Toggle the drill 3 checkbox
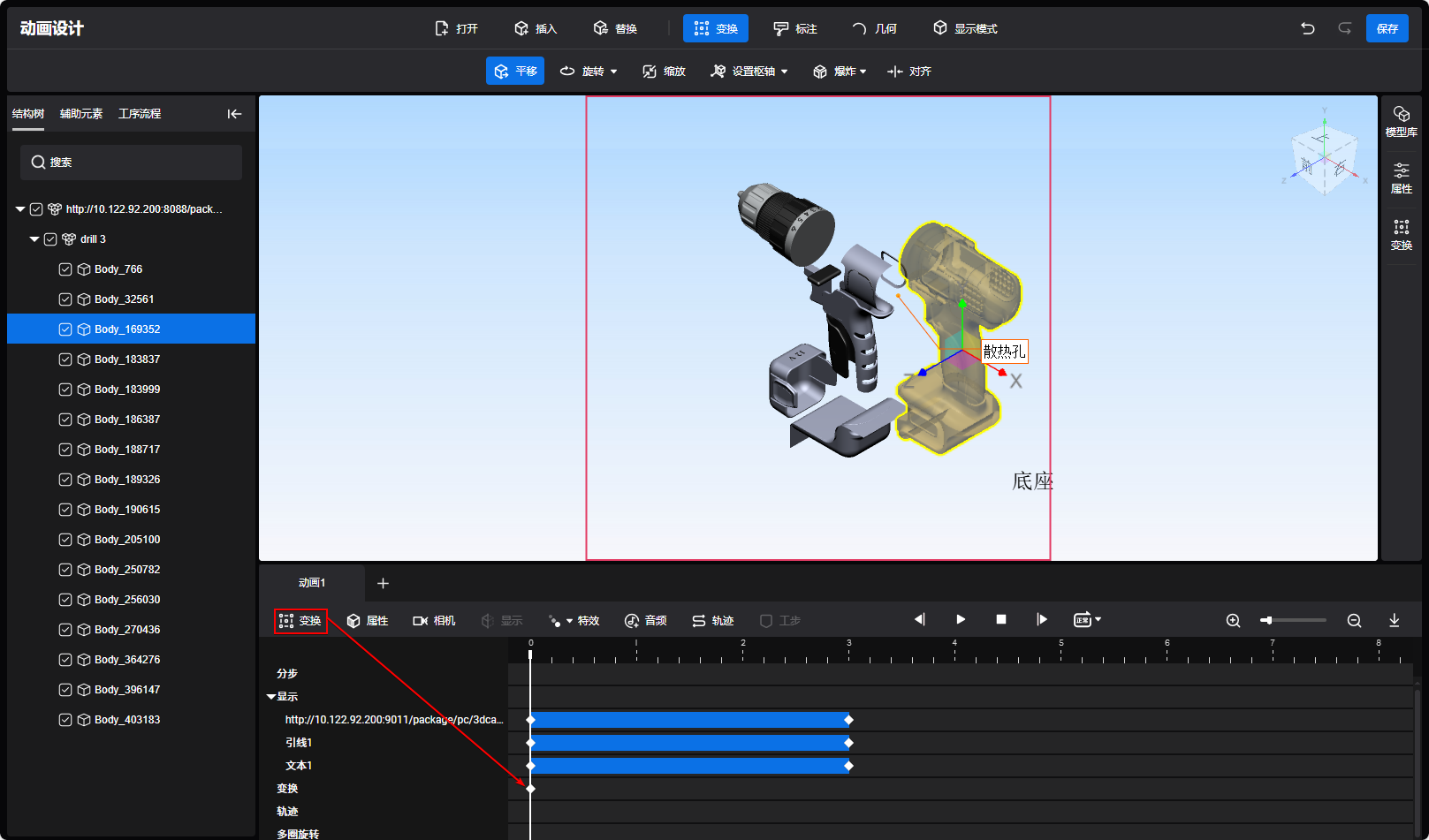The image size is (1429, 840). [x=50, y=239]
